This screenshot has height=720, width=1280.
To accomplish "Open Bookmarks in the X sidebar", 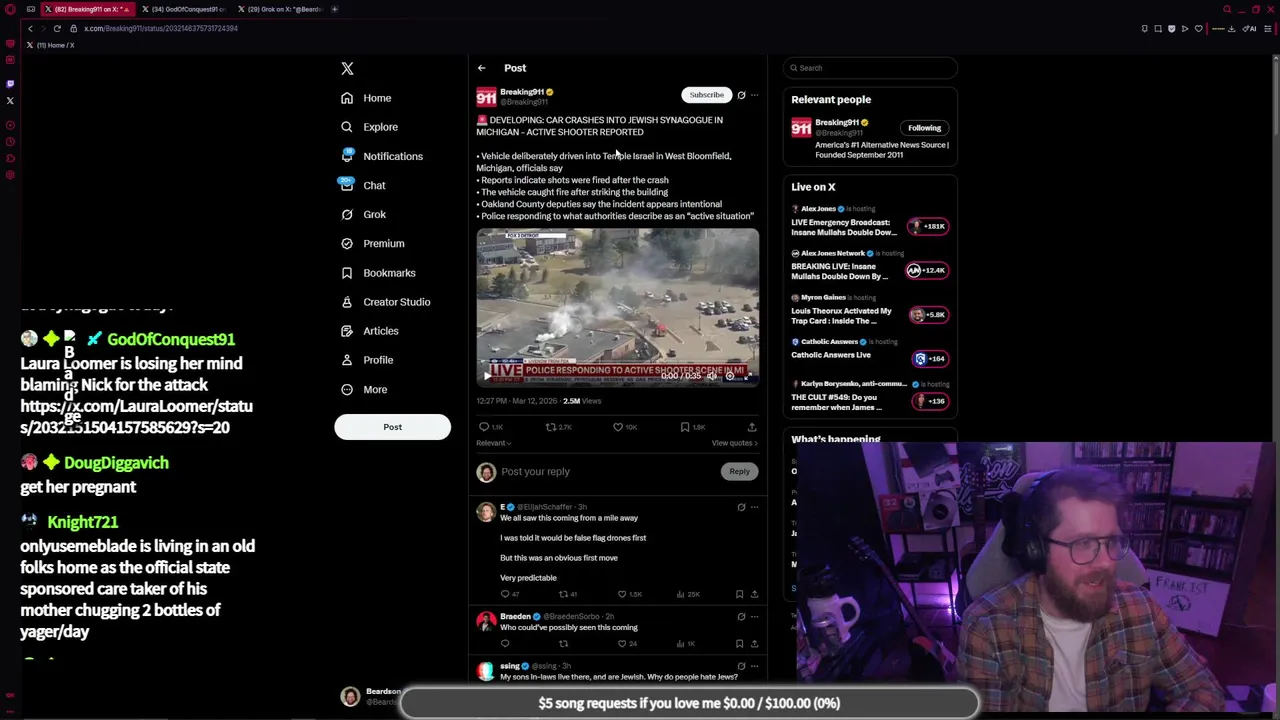I will tap(378, 272).
